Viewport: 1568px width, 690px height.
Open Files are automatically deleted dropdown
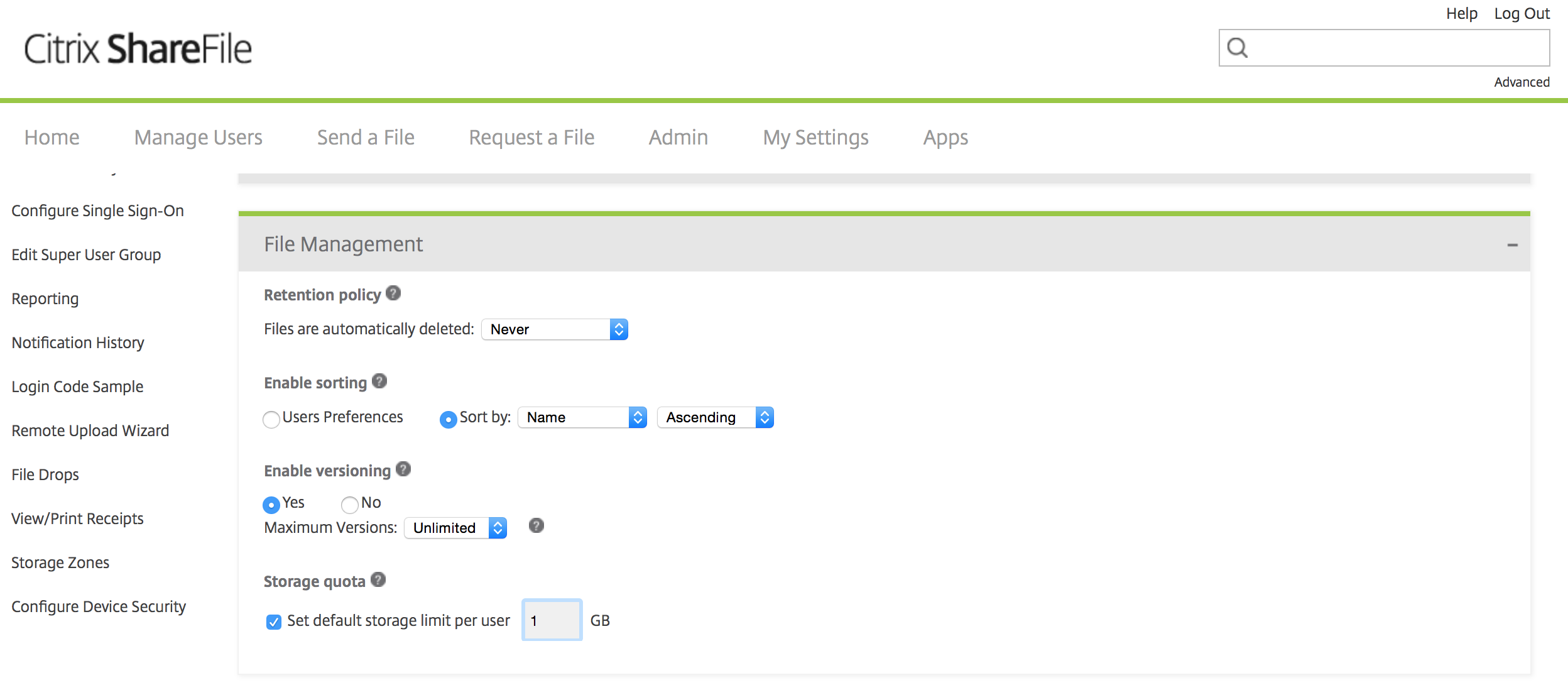[555, 329]
